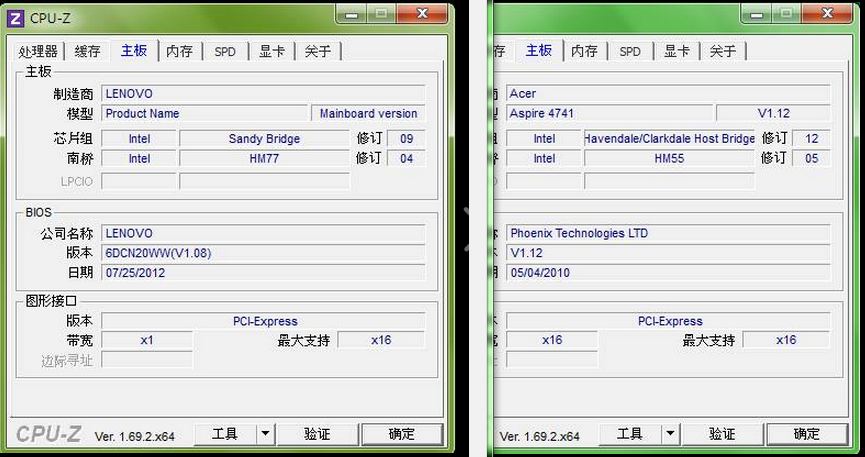
Task: Click the Sandy Bridge chipset field
Action: (x=264, y=139)
